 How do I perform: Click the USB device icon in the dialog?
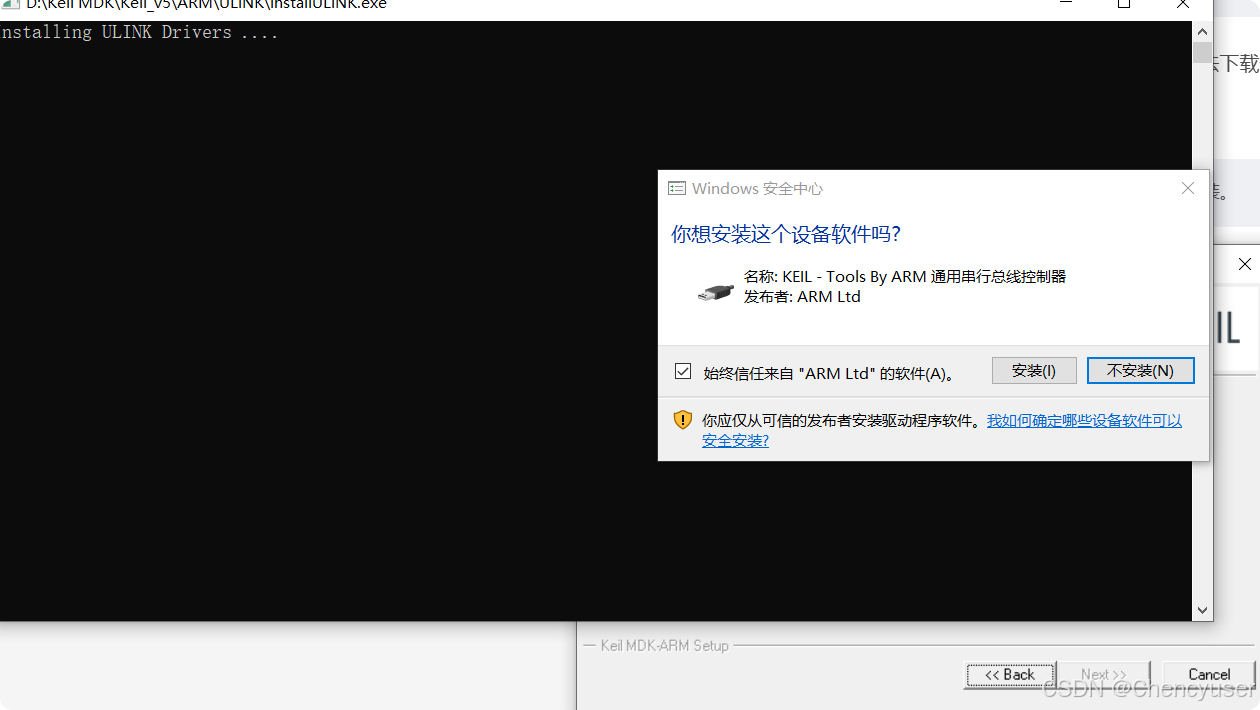point(715,292)
